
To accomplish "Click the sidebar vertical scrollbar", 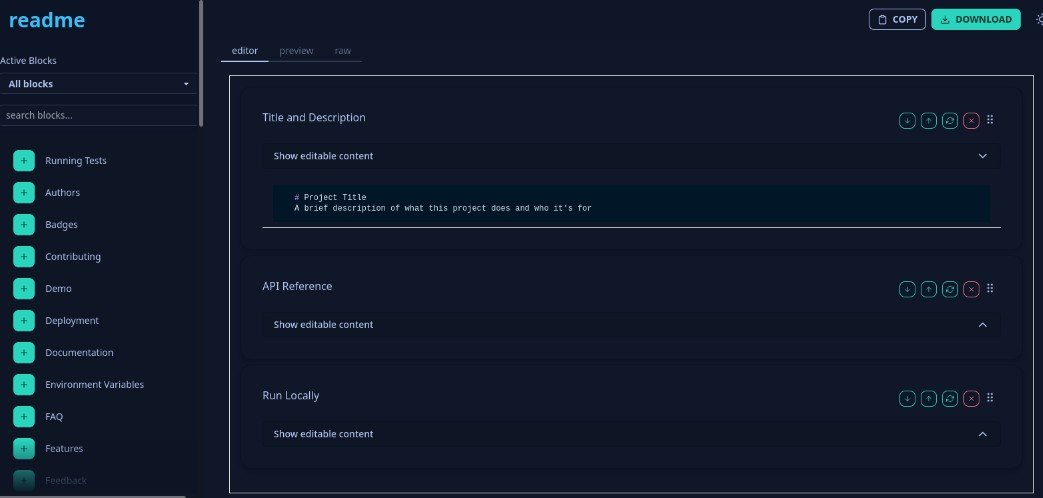I will [201, 63].
